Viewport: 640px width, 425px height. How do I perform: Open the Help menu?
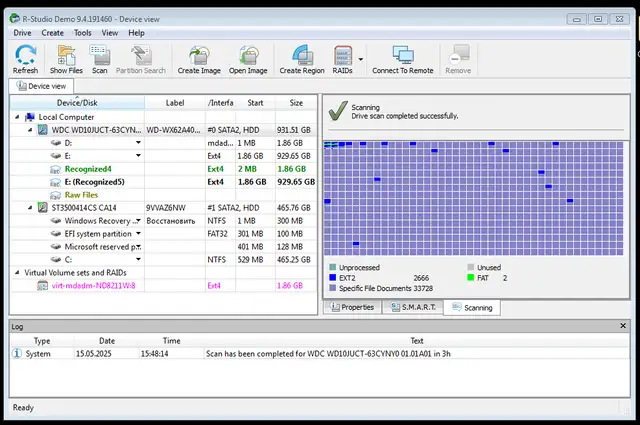pyautogui.click(x=136, y=33)
